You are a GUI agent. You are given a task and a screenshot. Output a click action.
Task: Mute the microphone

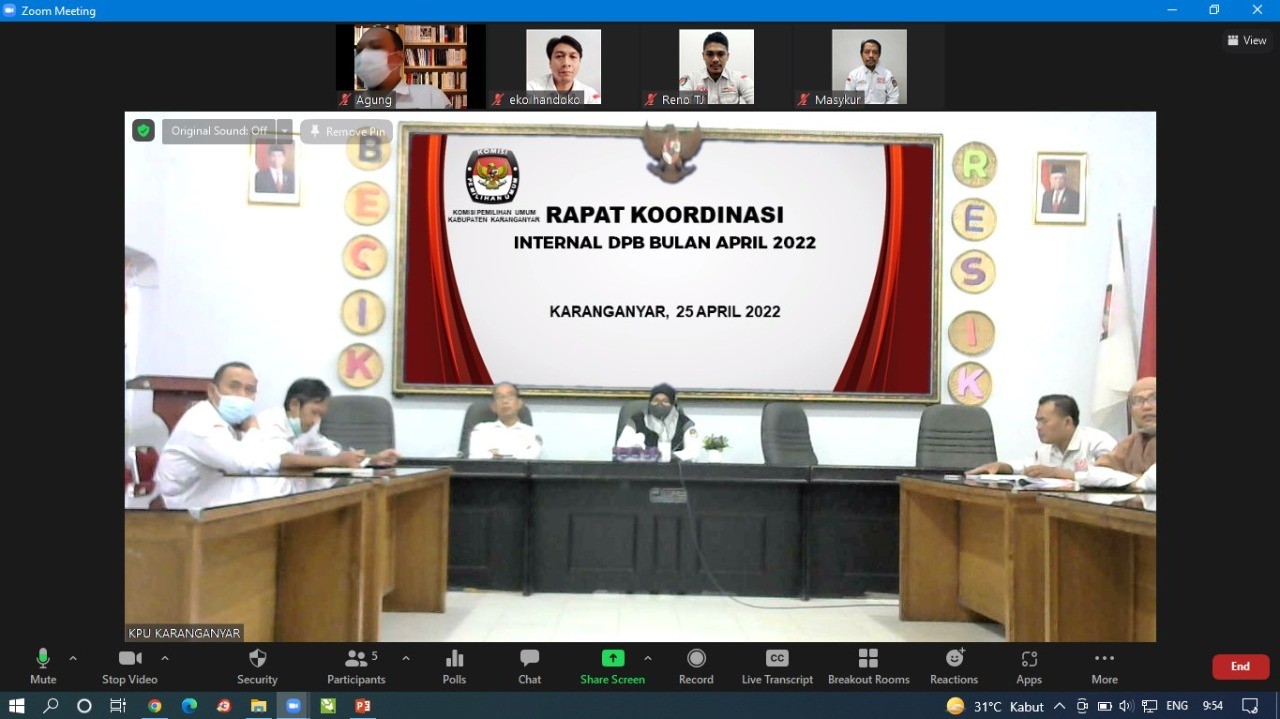pyautogui.click(x=43, y=665)
